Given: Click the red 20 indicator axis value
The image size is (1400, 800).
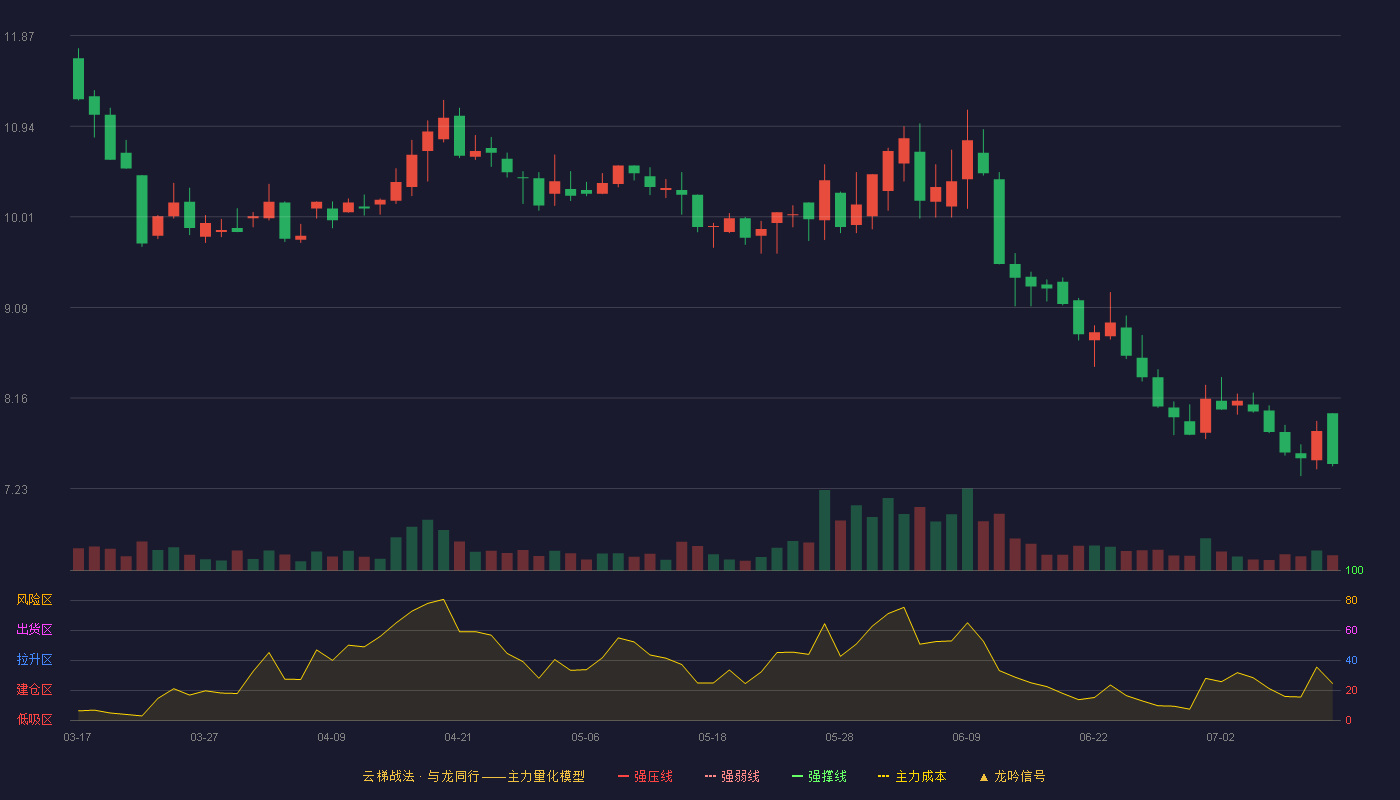Looking at the screenshot, I should (x=1351, y=690).
